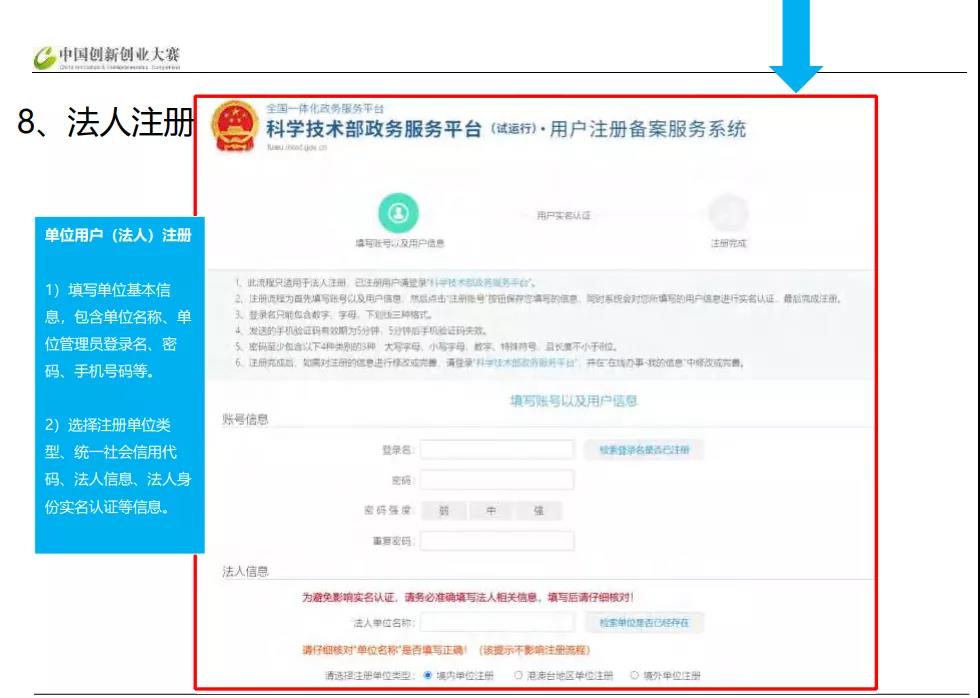
Task: Click the 法人单位名称 text box
Action: 497,623
